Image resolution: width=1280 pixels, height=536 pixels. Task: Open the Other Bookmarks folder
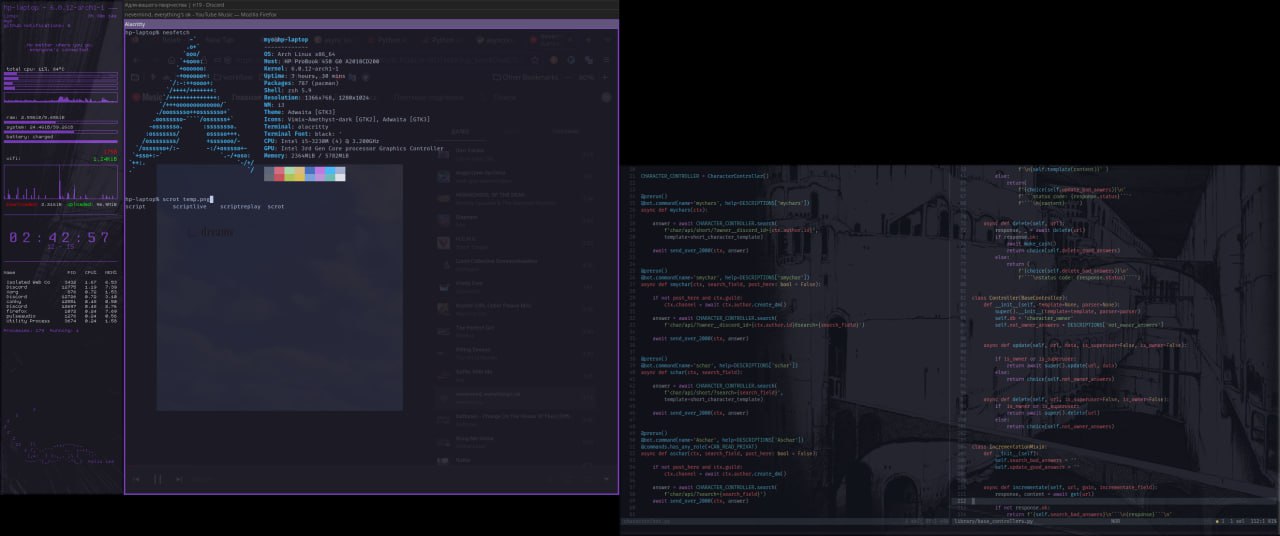(527, 76)
